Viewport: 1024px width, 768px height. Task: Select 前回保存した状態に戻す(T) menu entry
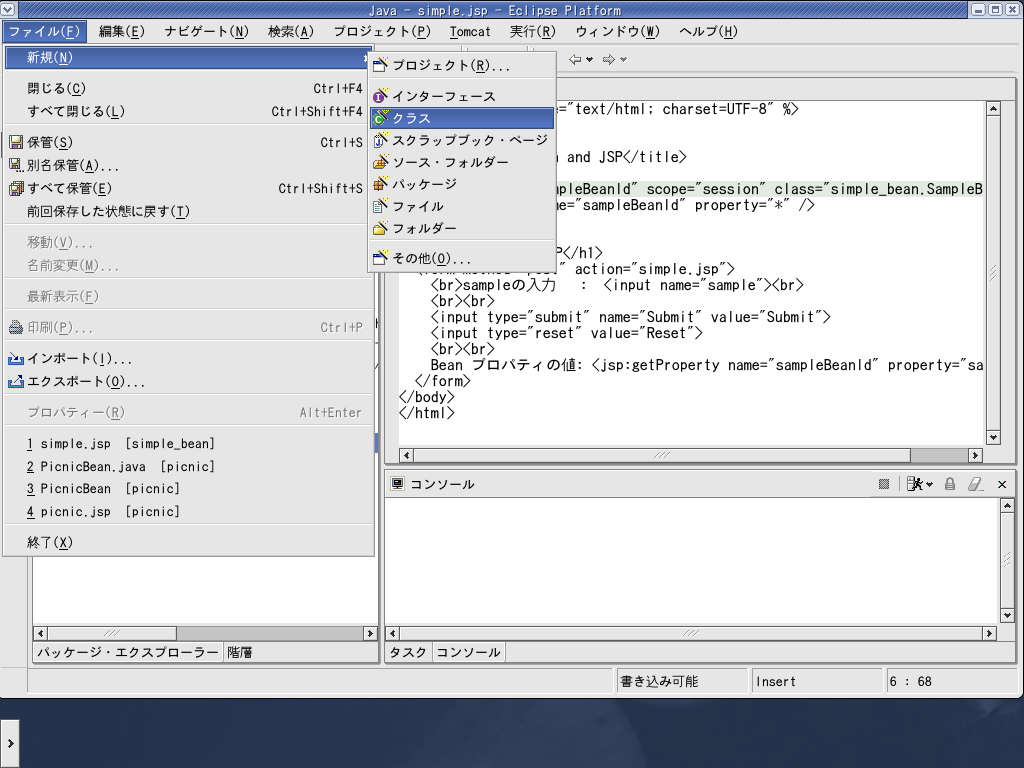pyautogui.click(x=188, y=212)
